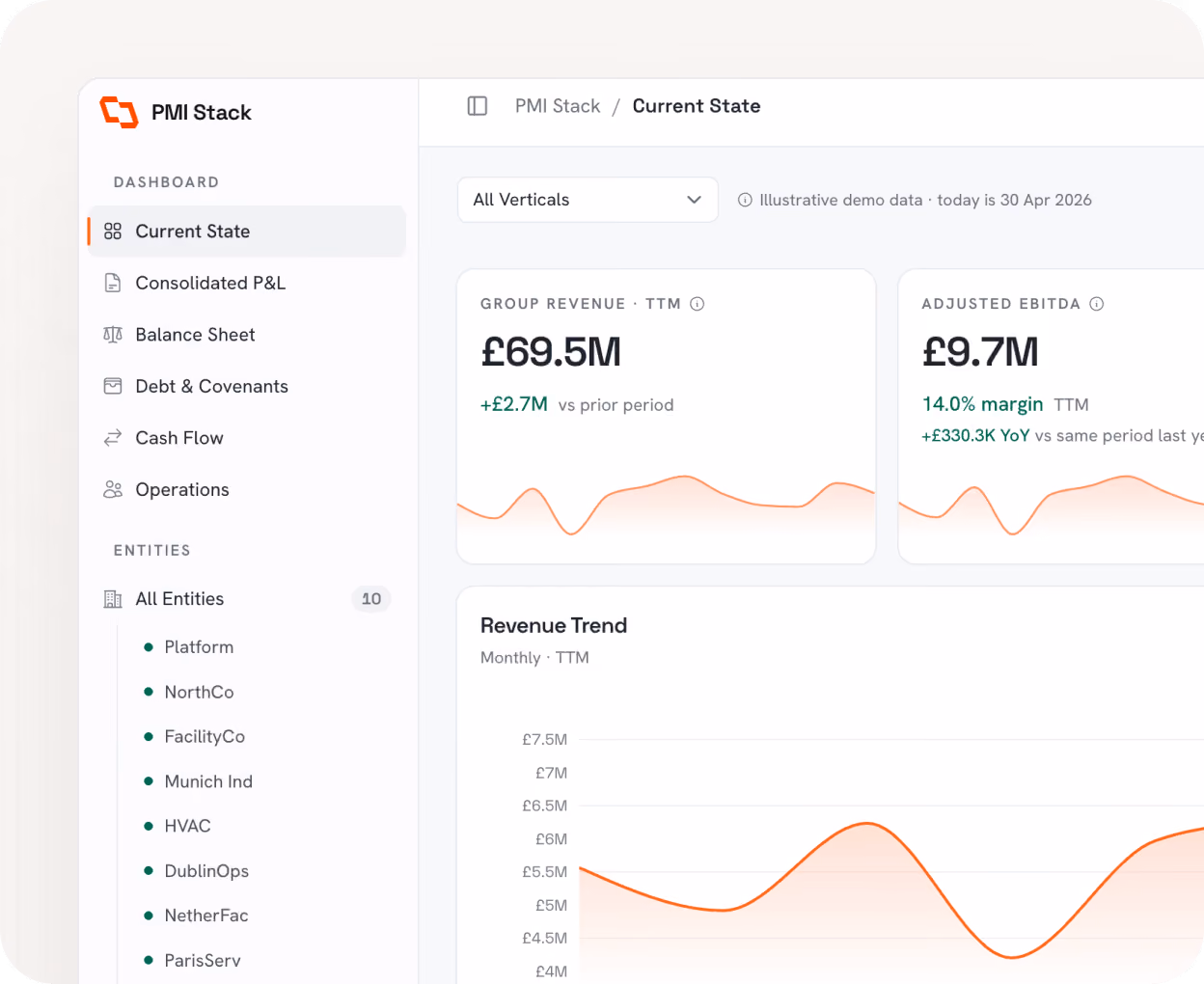Click the Balance Sheet scales icon
Image resolution: width=1204 pixels, height=984 pixels.
pyautogui.click(x=113, y=335)
